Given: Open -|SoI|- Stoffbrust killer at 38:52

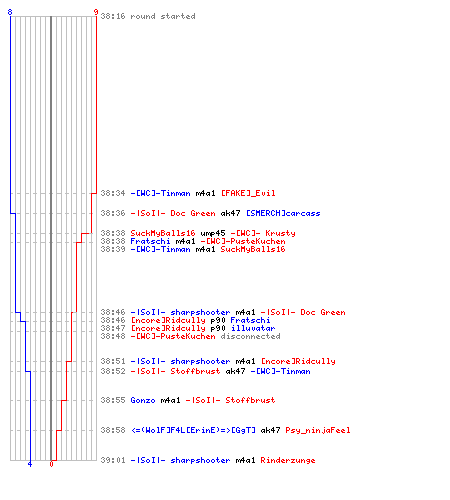Looking at the screenshot, I should coord(175,372).
